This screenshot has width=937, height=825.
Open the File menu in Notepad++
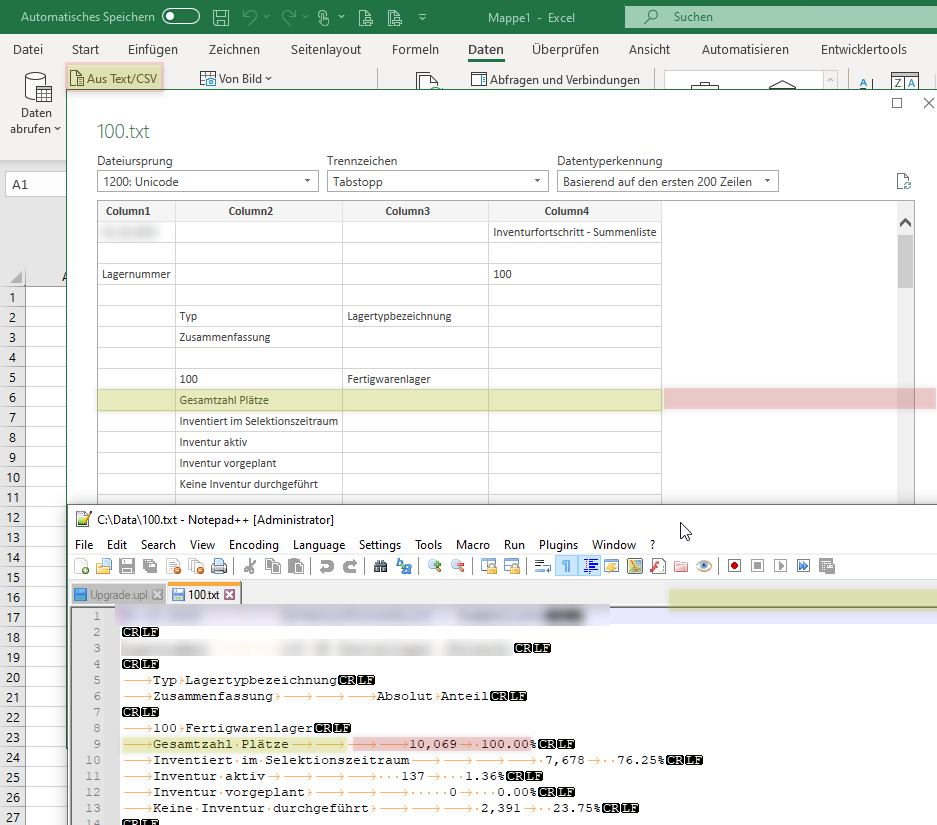[84, 545]
